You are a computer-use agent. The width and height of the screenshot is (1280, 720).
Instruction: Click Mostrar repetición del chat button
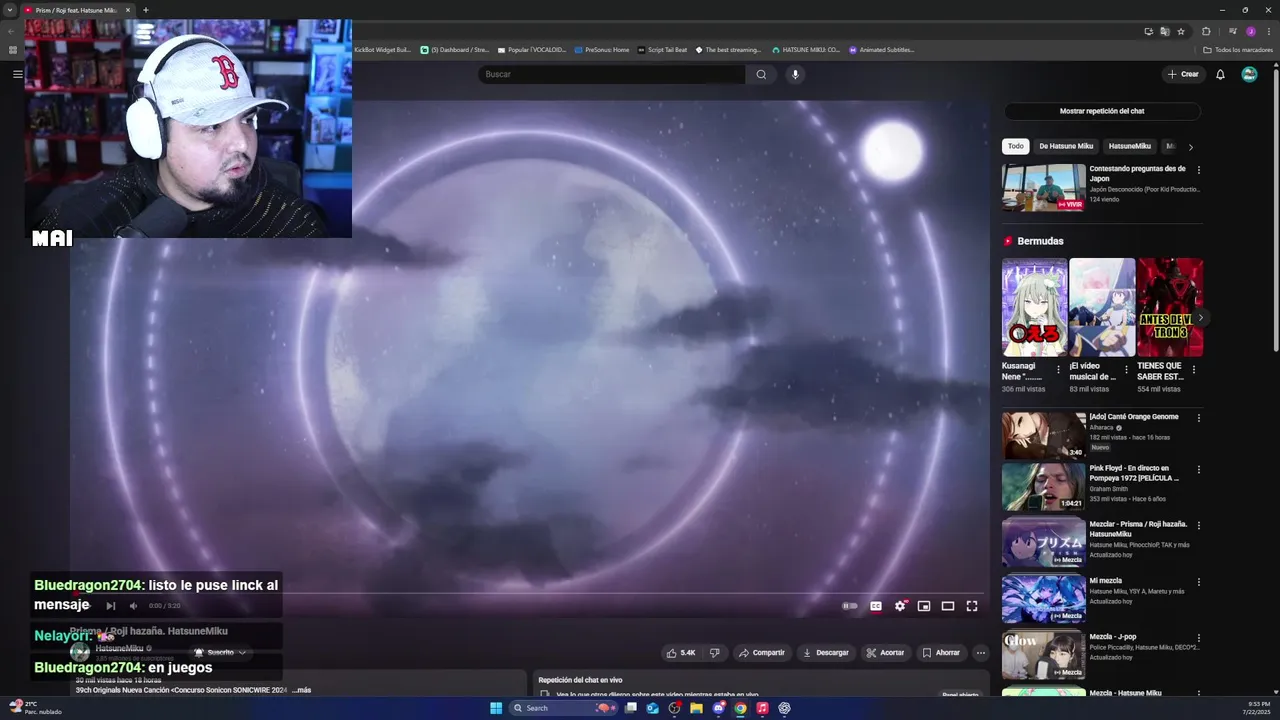(1102, 111)
